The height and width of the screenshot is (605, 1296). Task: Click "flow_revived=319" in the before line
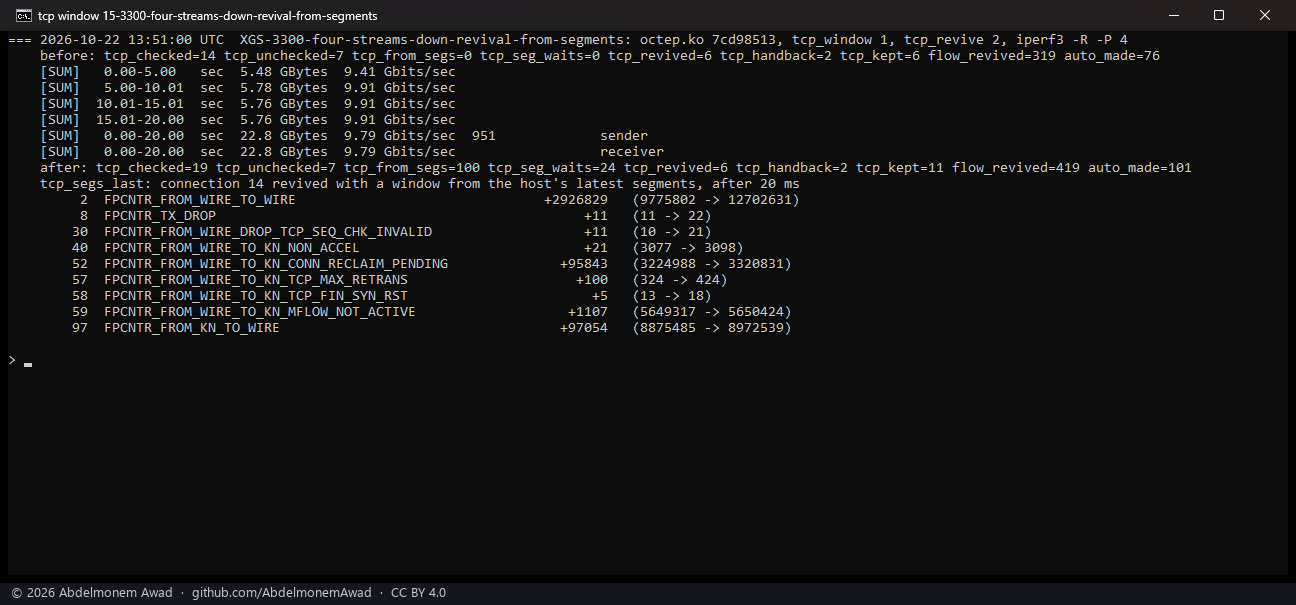[992, 56]
